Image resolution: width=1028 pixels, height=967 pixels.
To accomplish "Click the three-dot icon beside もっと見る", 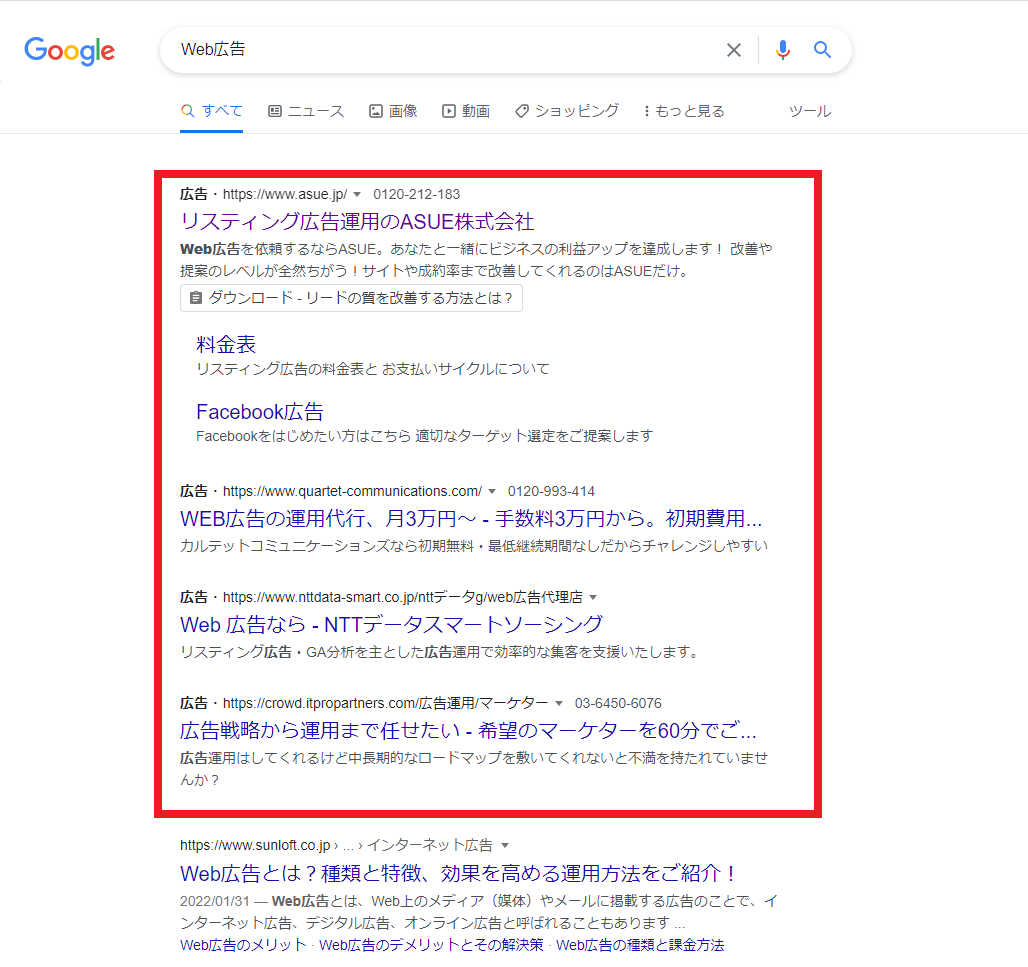I will point(647,111).
